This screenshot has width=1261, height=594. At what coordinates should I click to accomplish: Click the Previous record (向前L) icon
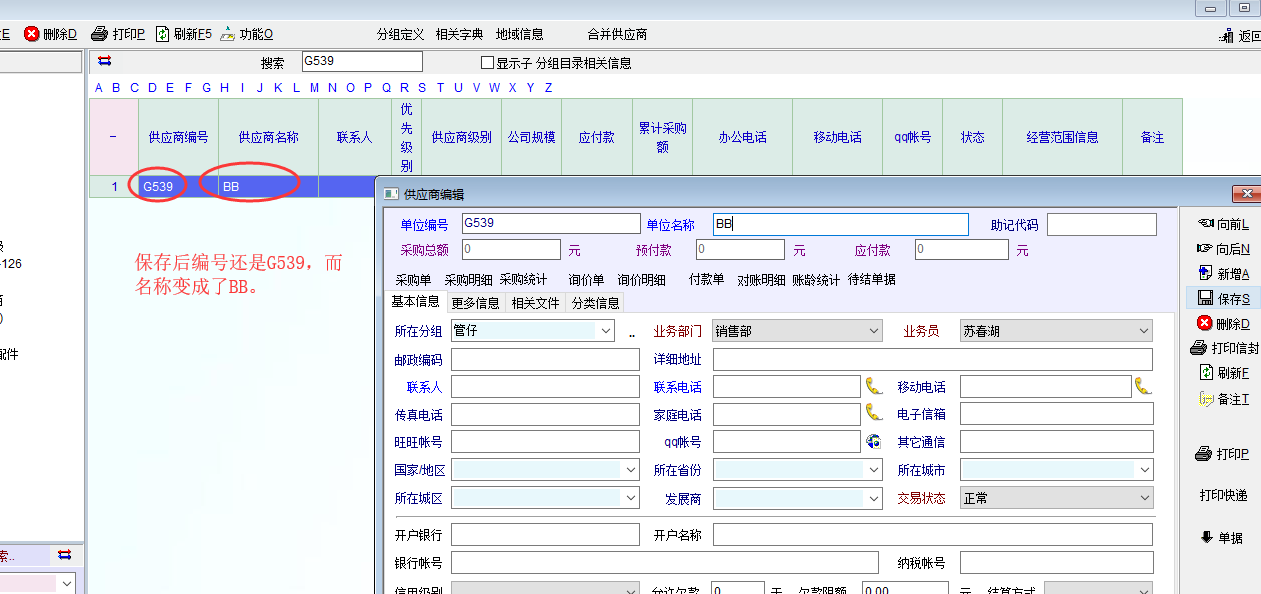(1205, 224)
